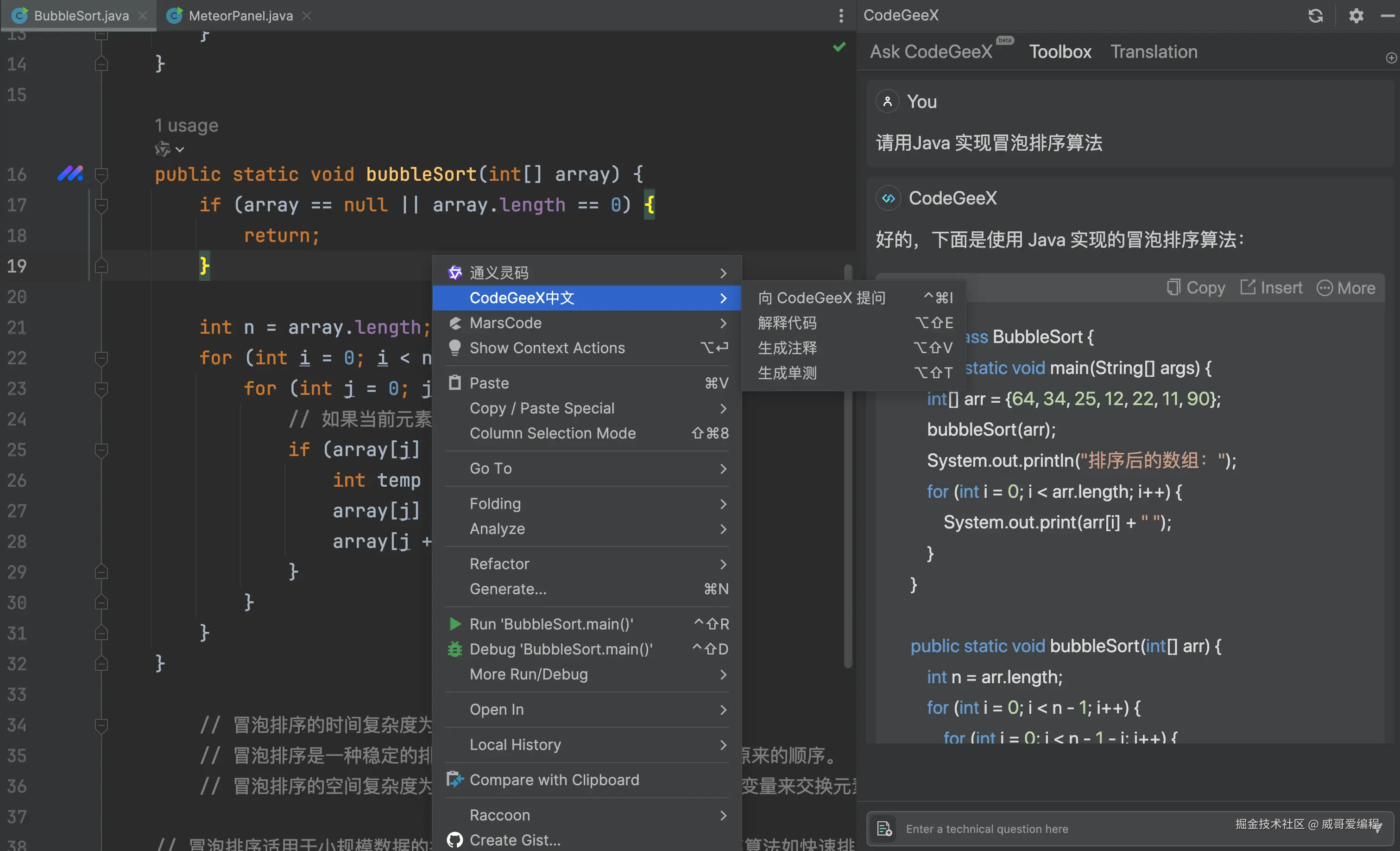
Task: Open the editor tabs overflow menu
Action: [x=841, y=15]
